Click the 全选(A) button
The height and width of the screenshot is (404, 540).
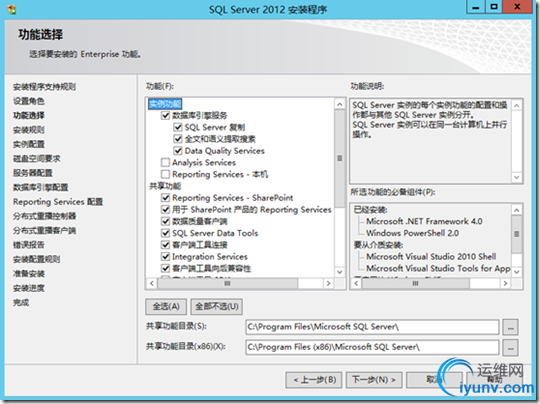coord(166,307)
